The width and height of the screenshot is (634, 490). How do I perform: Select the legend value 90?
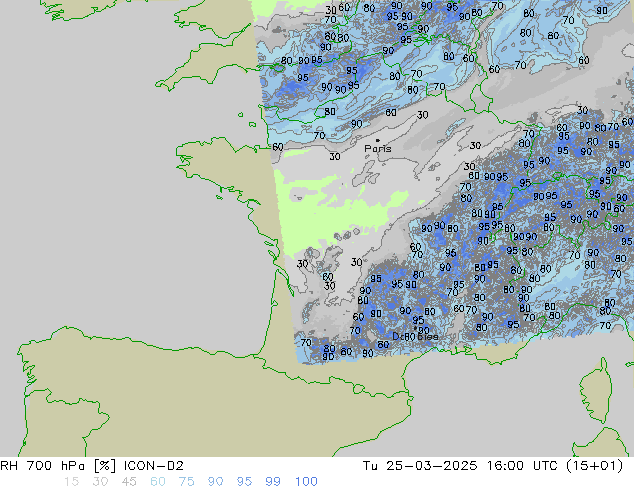(215, 482)
